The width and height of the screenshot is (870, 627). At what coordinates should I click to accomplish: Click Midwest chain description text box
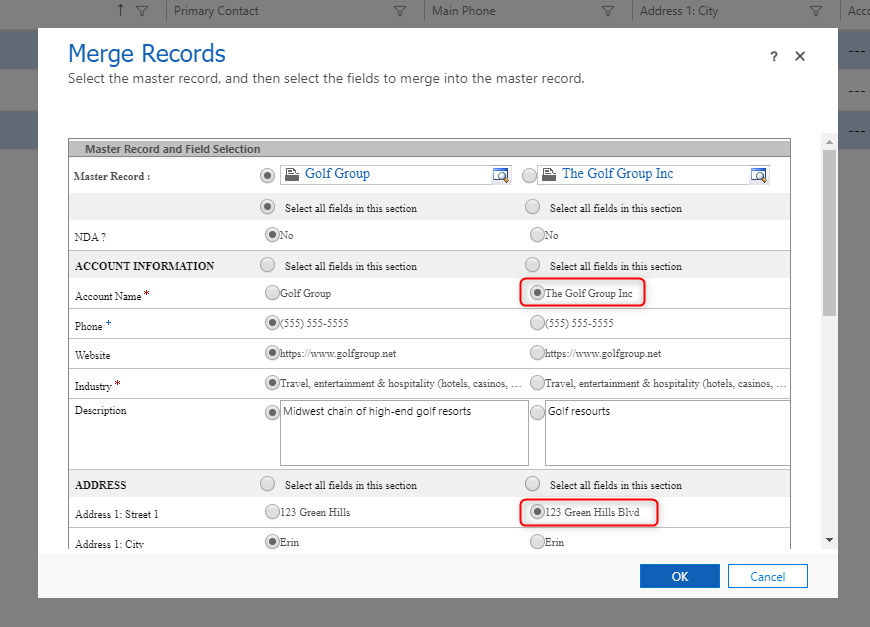point(404,433)
